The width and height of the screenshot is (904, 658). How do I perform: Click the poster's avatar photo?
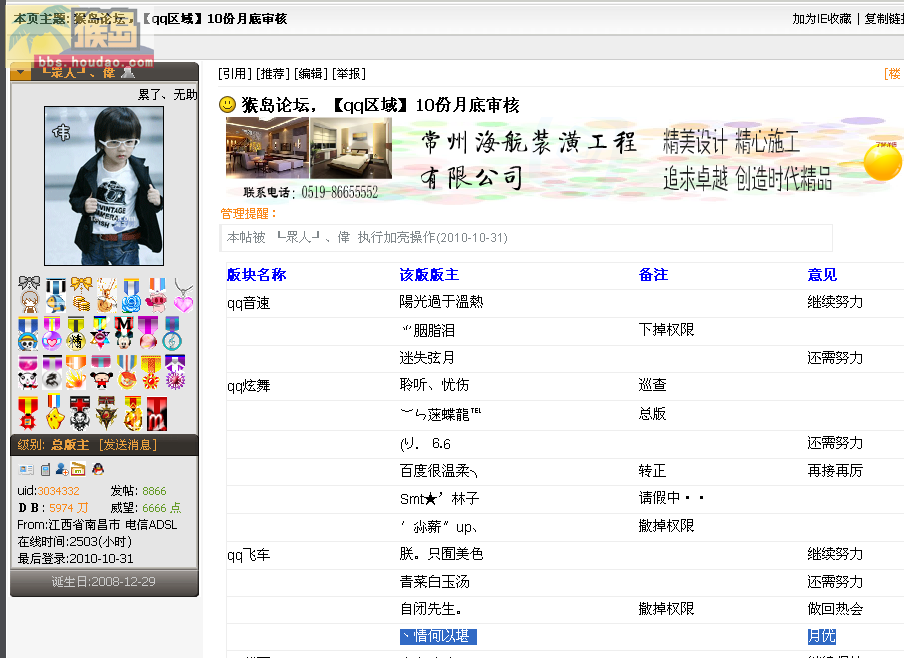104,186
